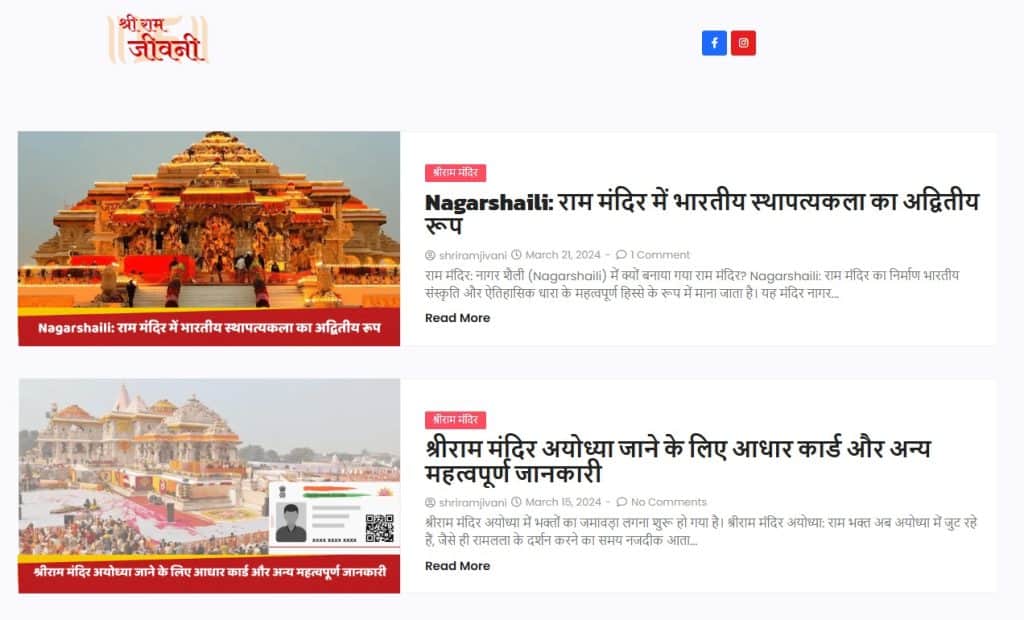Click author icon beside shriramjivani in Nagarshaili post
The height and width of the screenshot is (620, 1024).
click(x=430, y=255)
